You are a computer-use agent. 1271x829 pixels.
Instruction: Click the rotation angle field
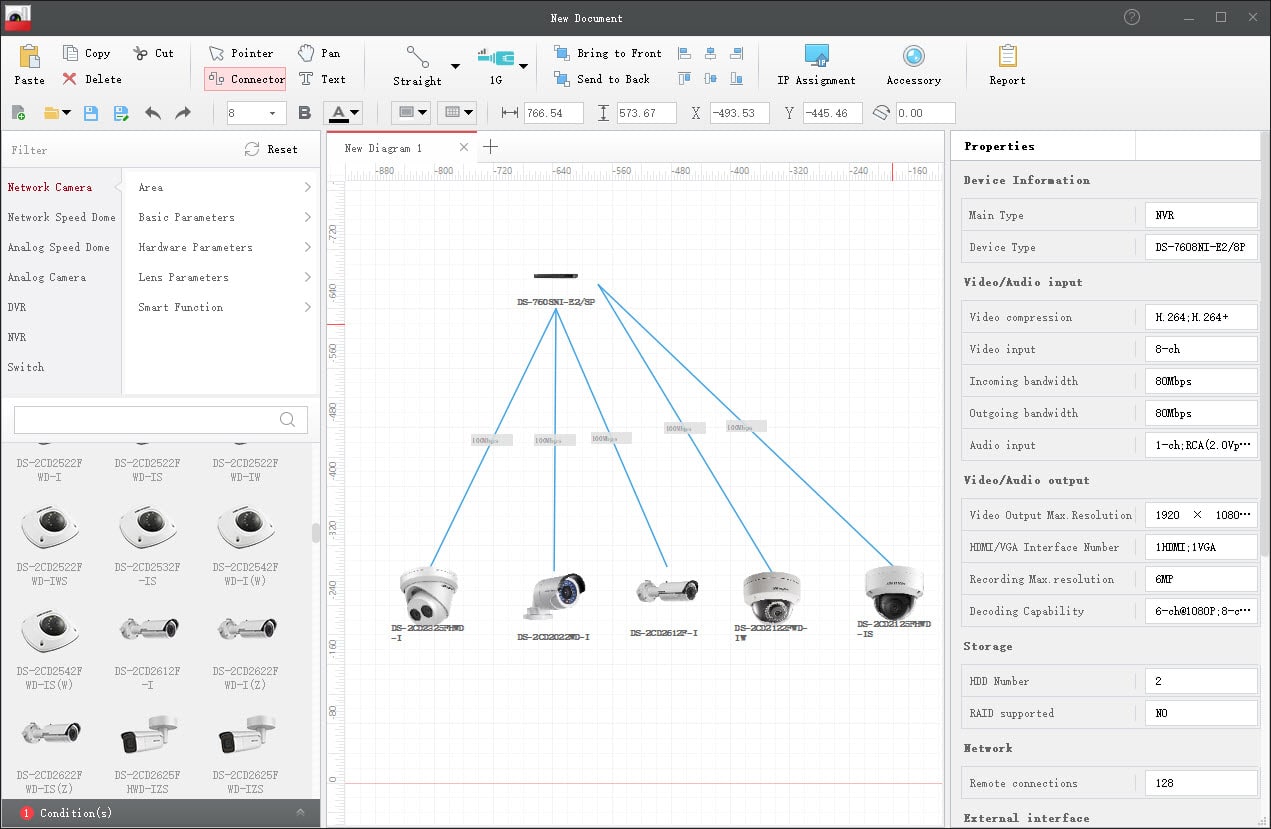pyautogui.click(x=925, y=113)
